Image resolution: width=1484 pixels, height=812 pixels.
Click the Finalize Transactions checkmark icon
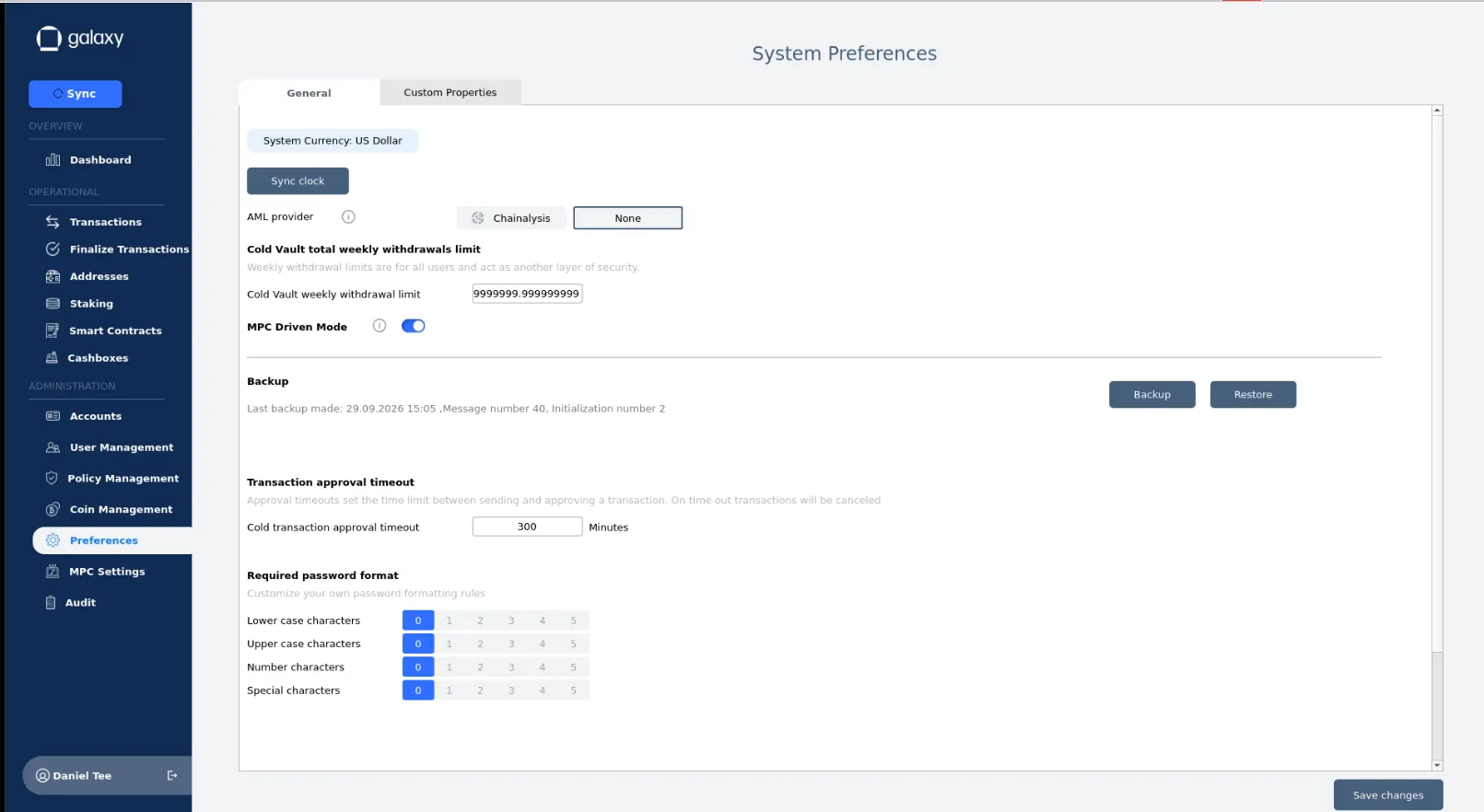click(x=53, y=249)
